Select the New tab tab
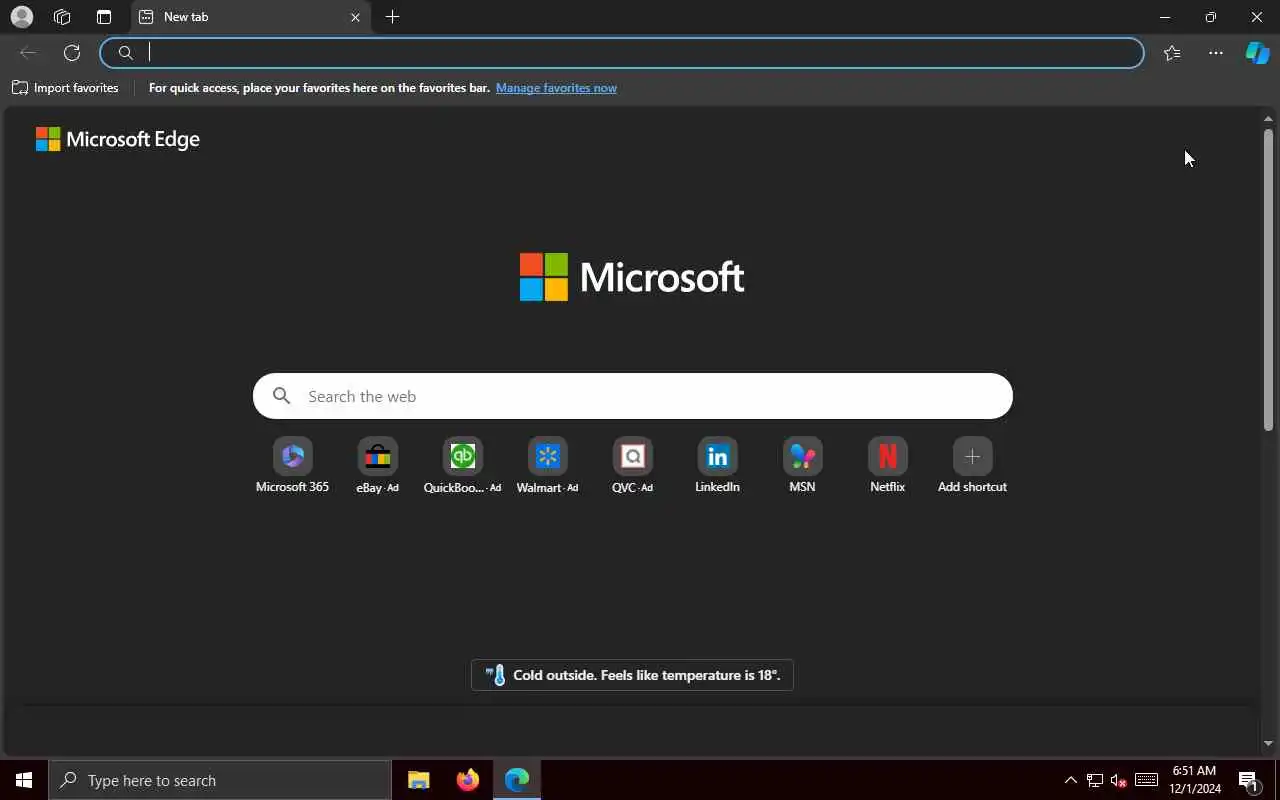Screen dimensions: 1280x800 click(x=250, y=17)
